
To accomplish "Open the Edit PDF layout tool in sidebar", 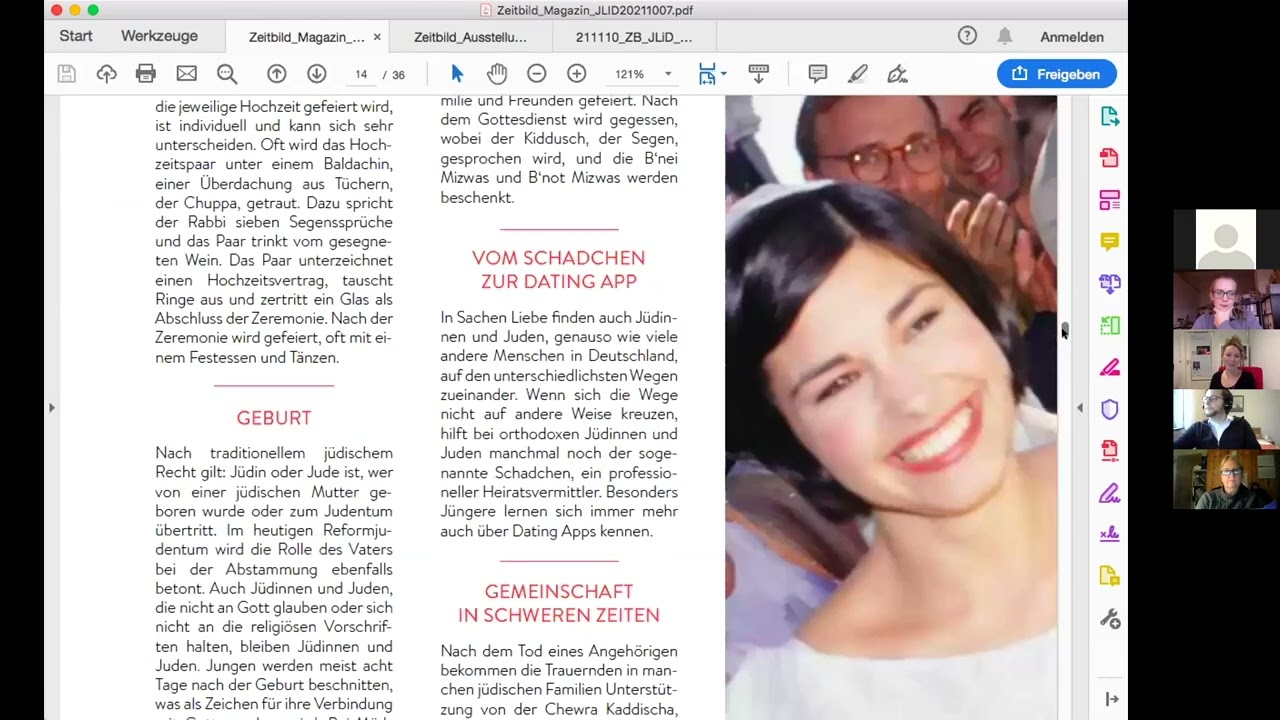I will tap(1110, 200).
